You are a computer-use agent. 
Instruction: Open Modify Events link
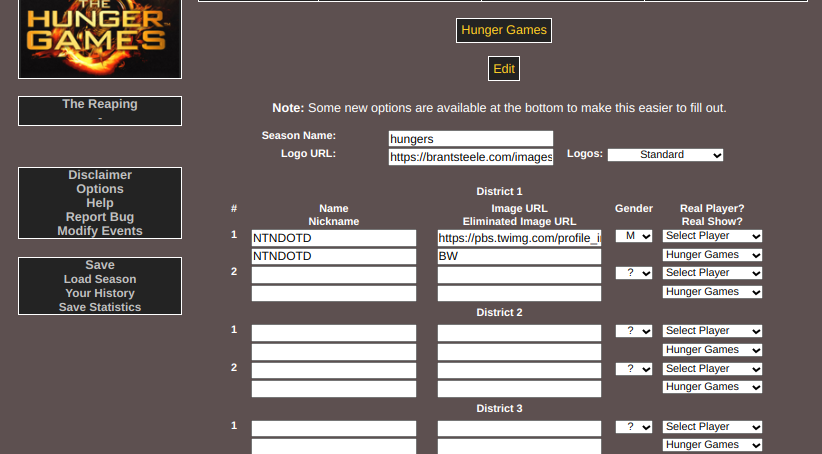click(100, 231)
